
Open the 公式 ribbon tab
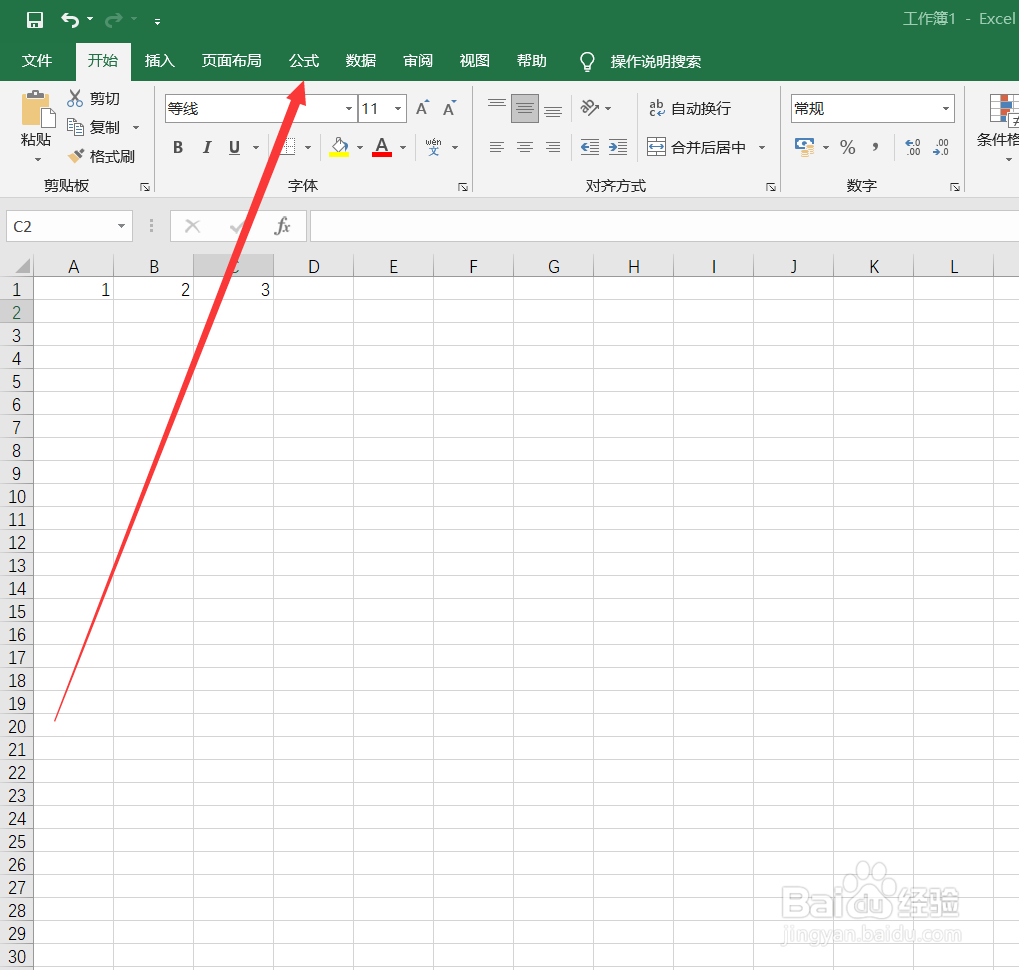coord(303,61)
